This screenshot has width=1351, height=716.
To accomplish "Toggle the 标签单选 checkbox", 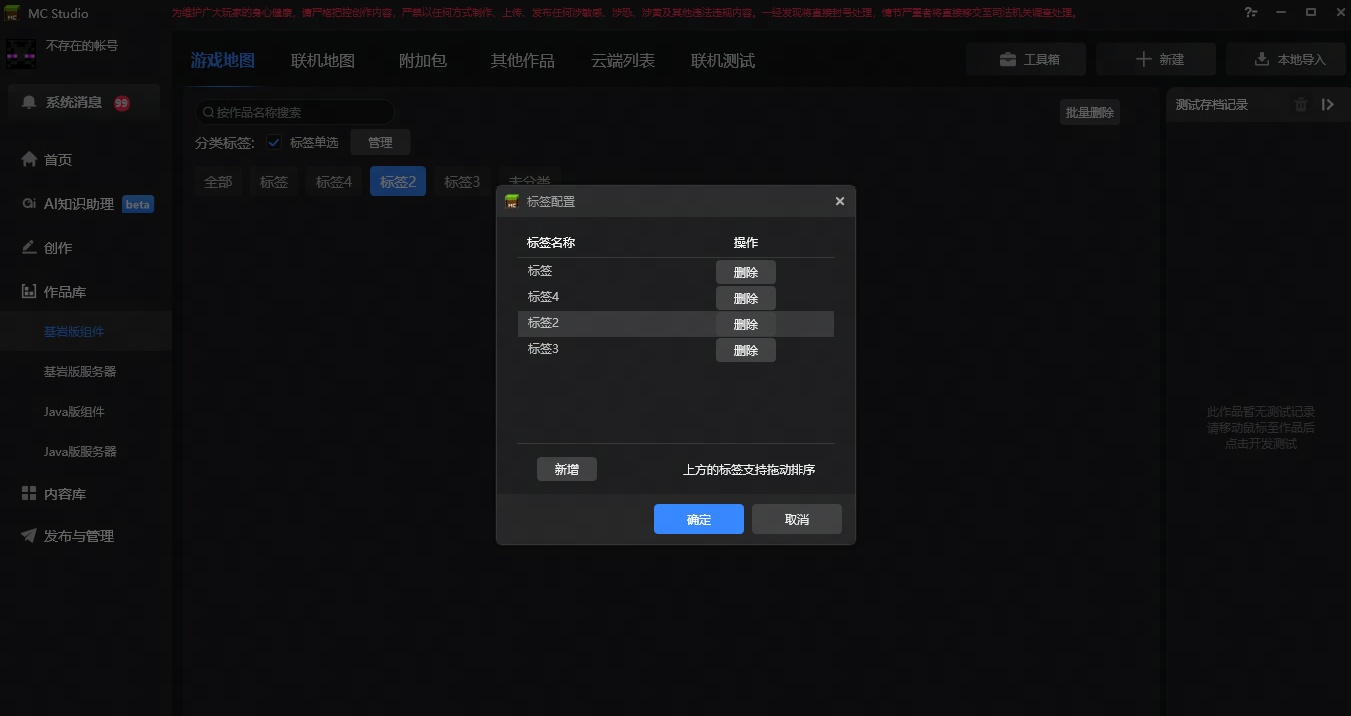I will point(274,142).
